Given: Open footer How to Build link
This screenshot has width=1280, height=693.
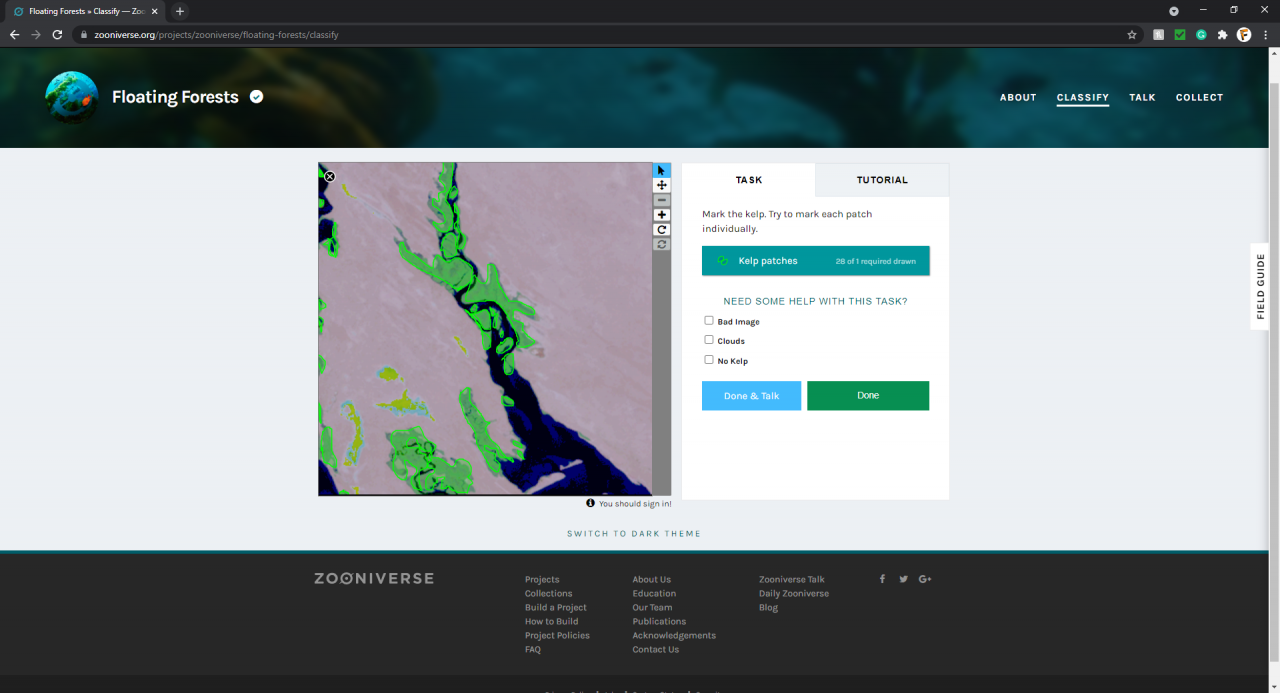Looking at the screenshot, I should 552,622.
